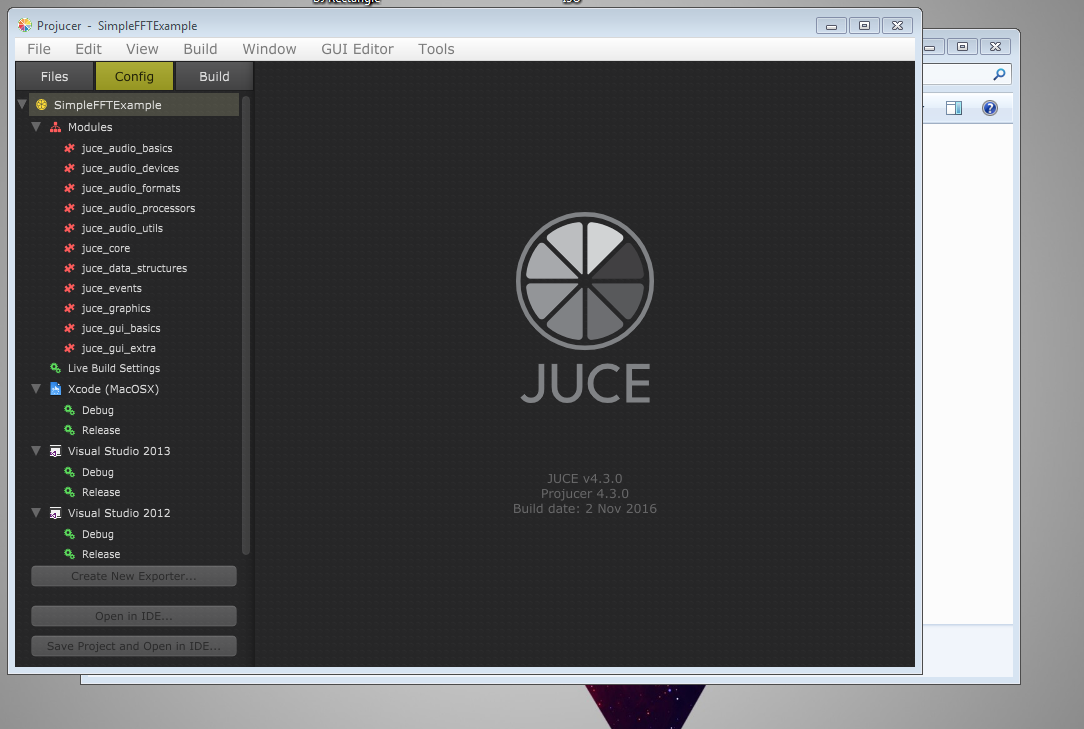Select the juce_audio_basics module icon
The image size is (1084, 729).
(x=69, y=148)
